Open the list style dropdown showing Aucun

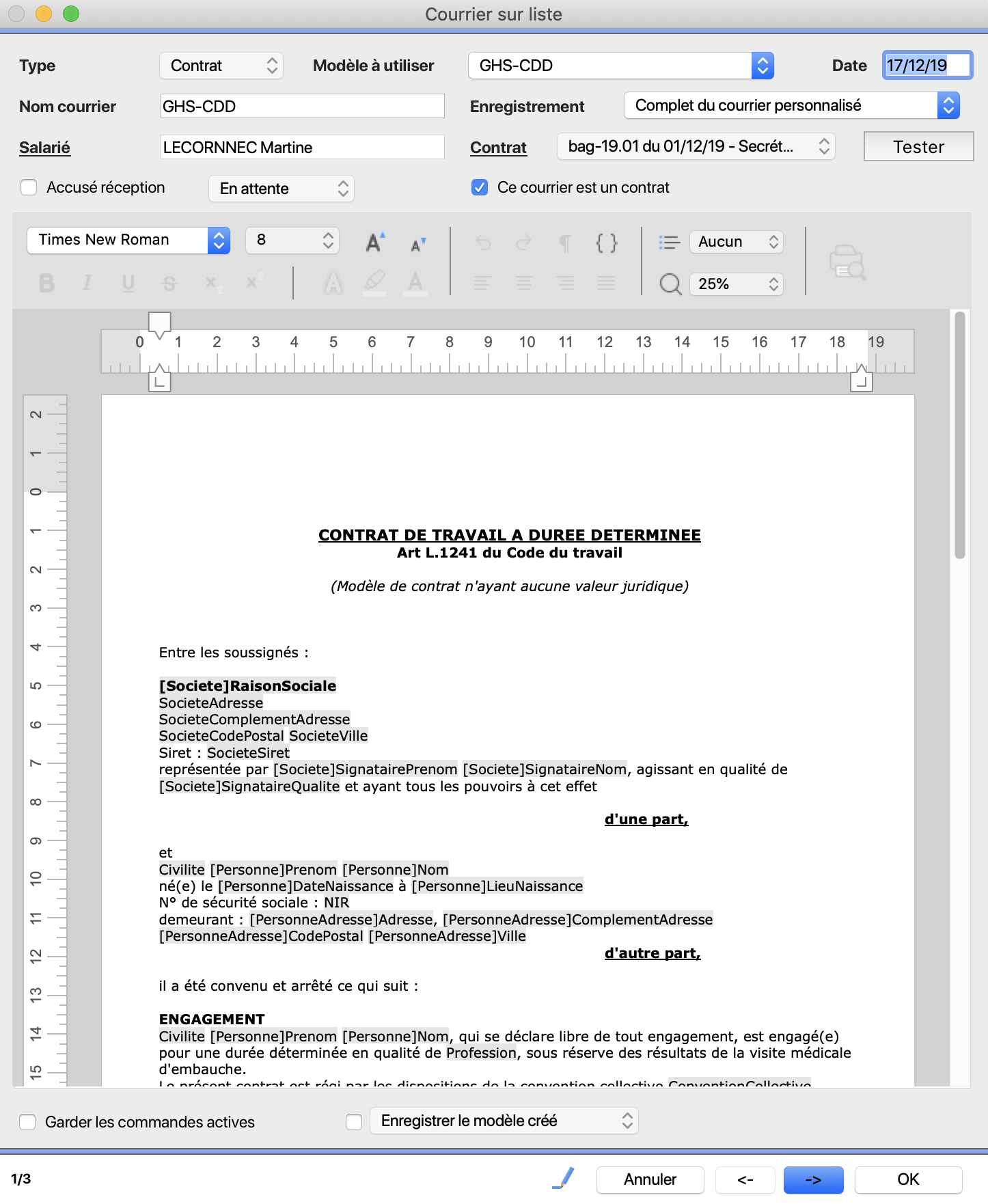click(x=737, y=242)
